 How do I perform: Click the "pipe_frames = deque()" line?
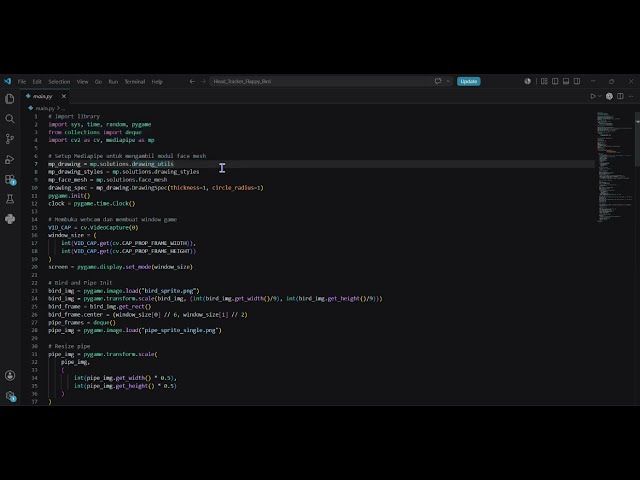click(82, 322)
